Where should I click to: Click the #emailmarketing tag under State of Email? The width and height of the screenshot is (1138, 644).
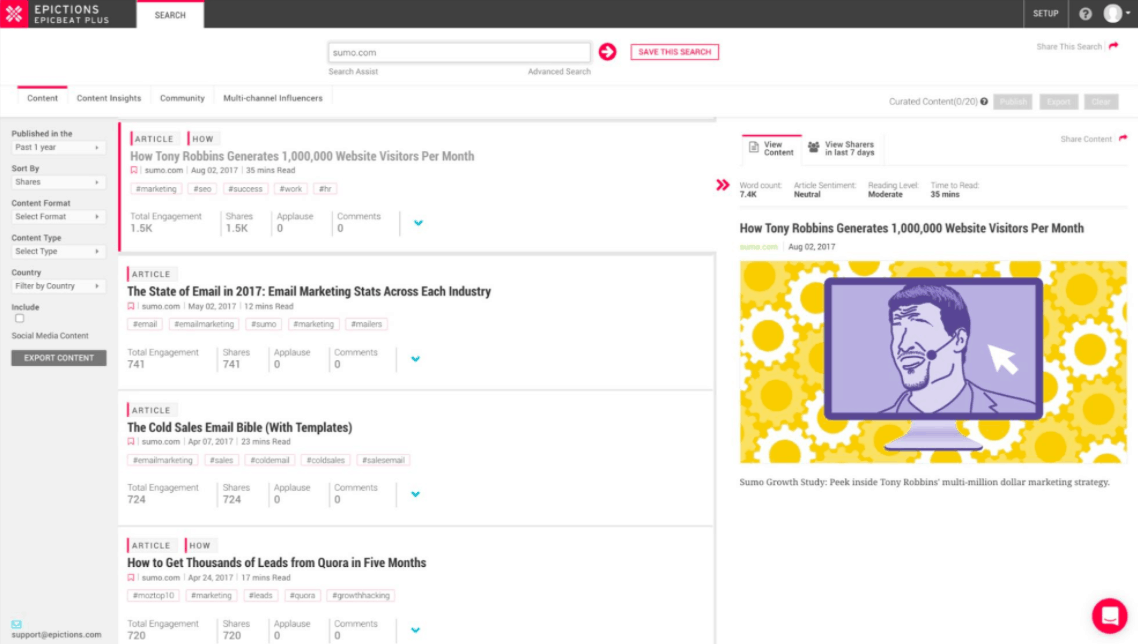[204, 325]
